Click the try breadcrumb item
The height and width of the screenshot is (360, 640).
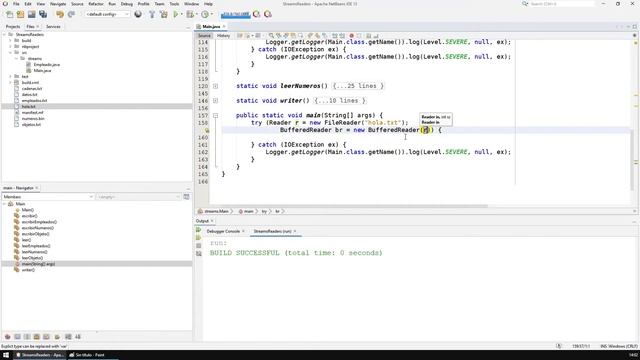coord(264,211)
